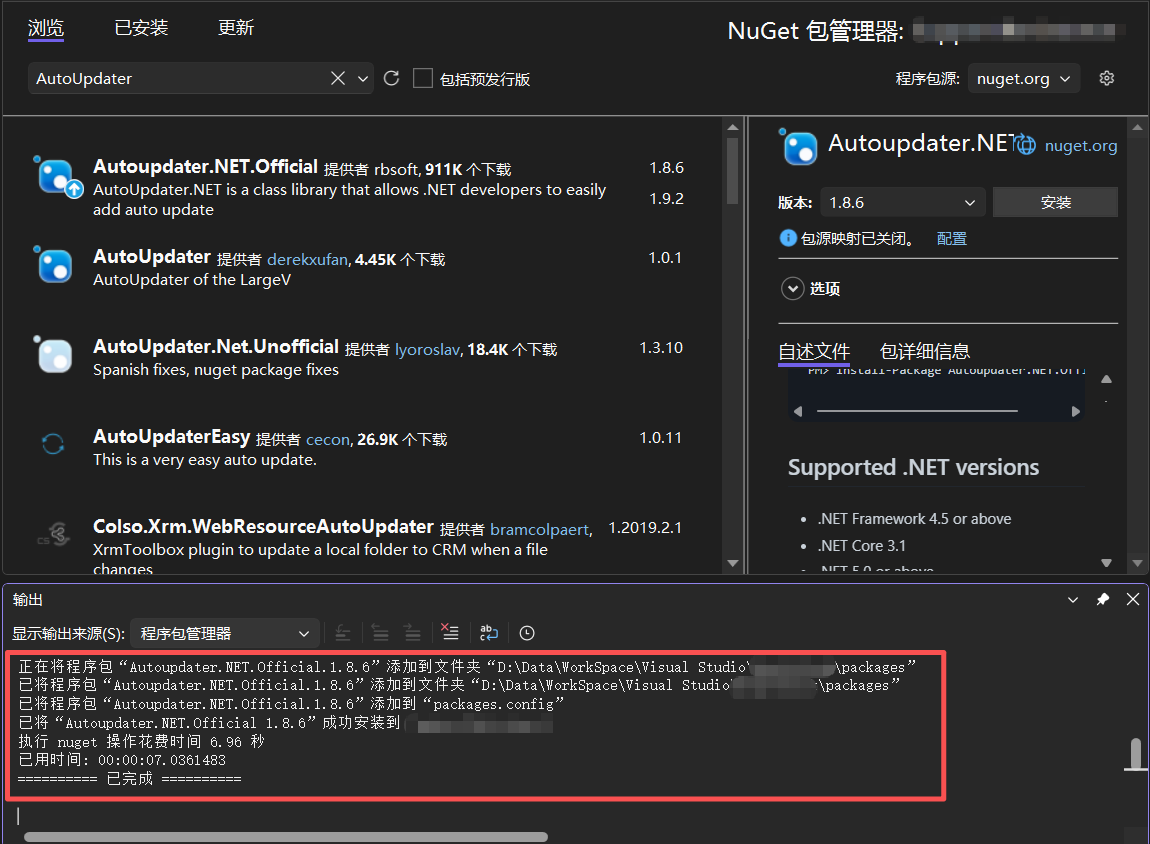Click the globe icon beside nuget.org link
Image resolution: width=1150 pixels, height=844 pixels.
pyautogui.click(x=1025, y=145)
